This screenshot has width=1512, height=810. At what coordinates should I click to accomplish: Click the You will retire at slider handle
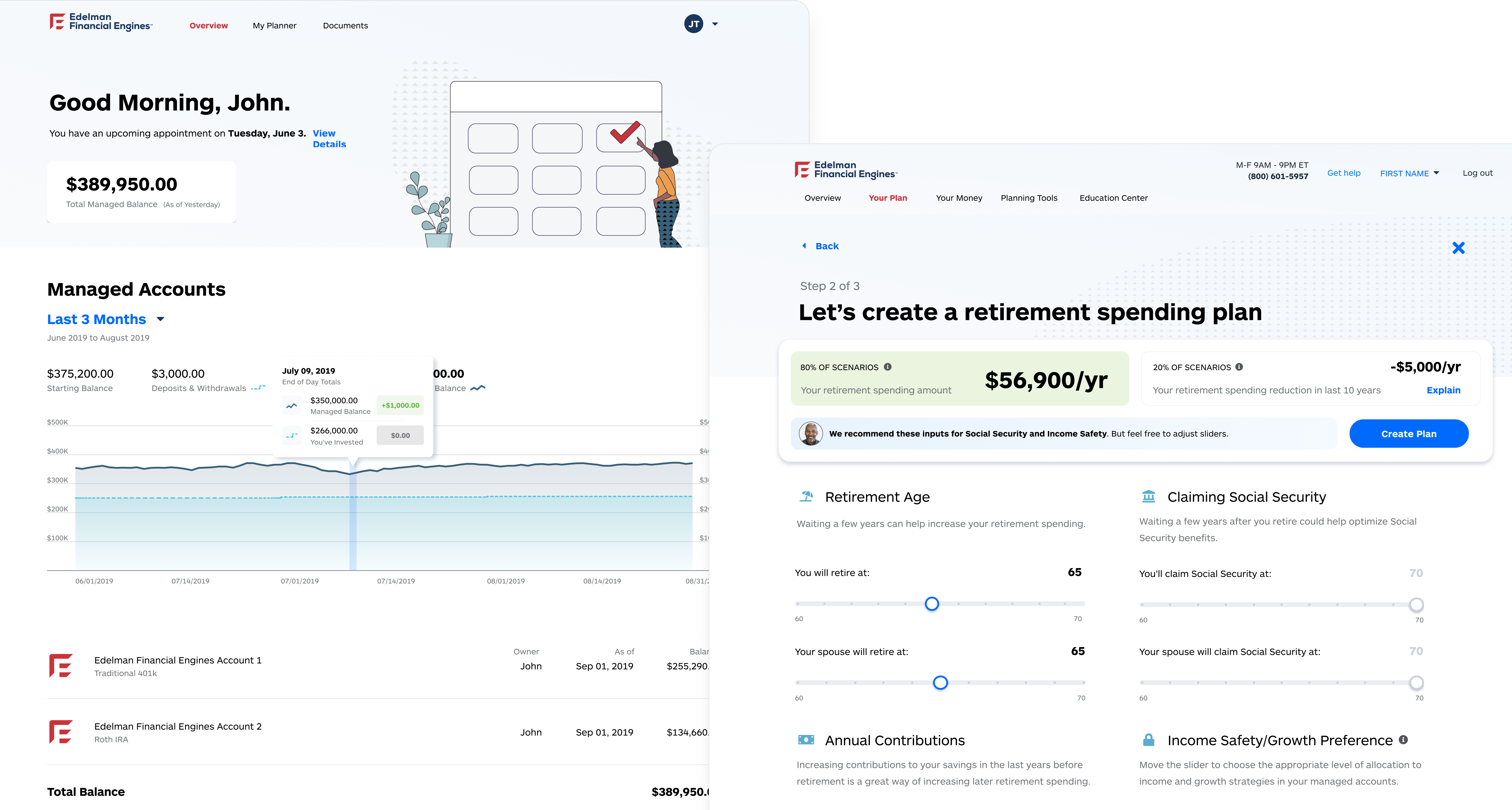tap(932, 603)
